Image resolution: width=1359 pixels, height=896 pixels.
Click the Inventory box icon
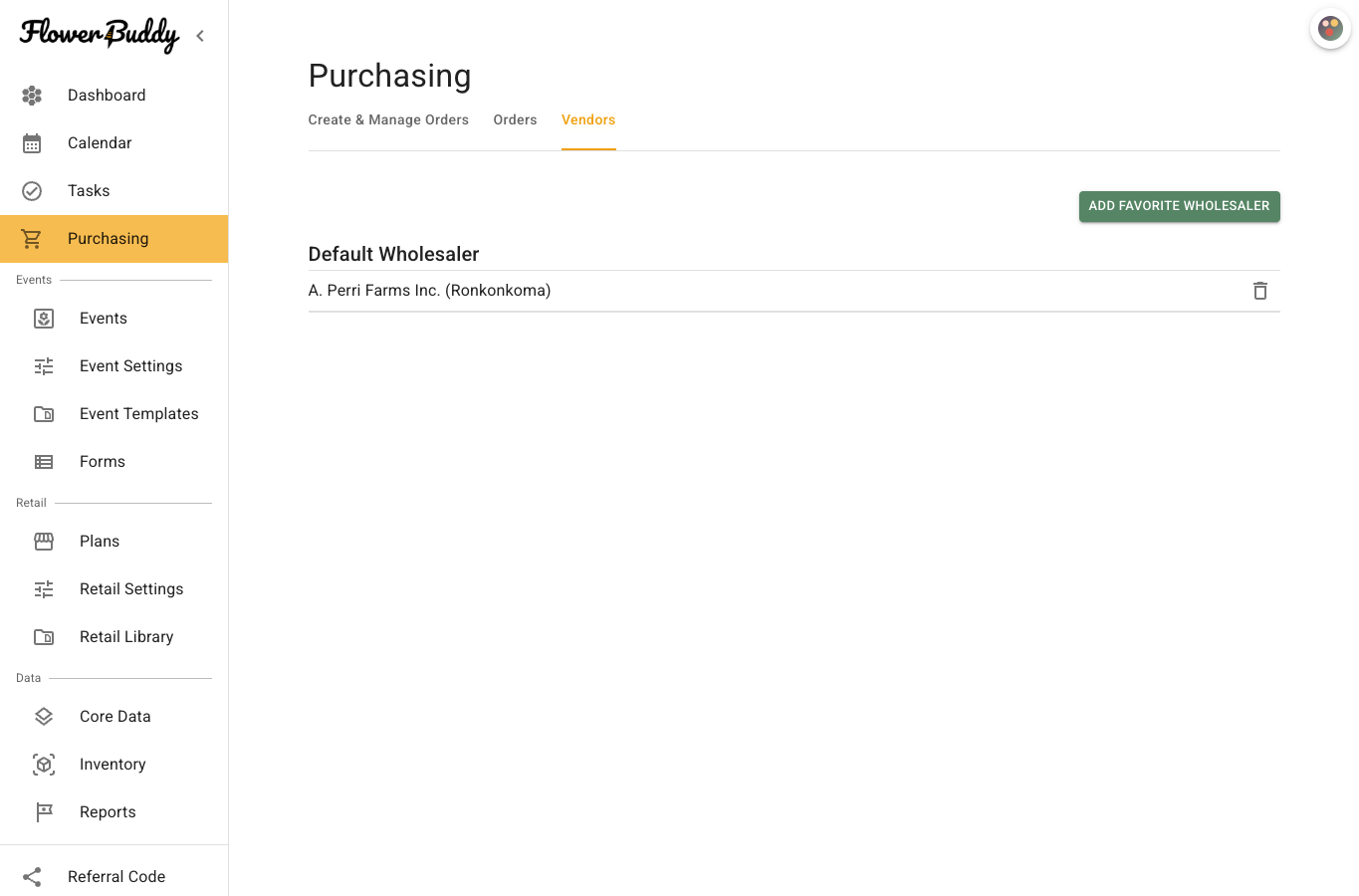coord(44,765)
